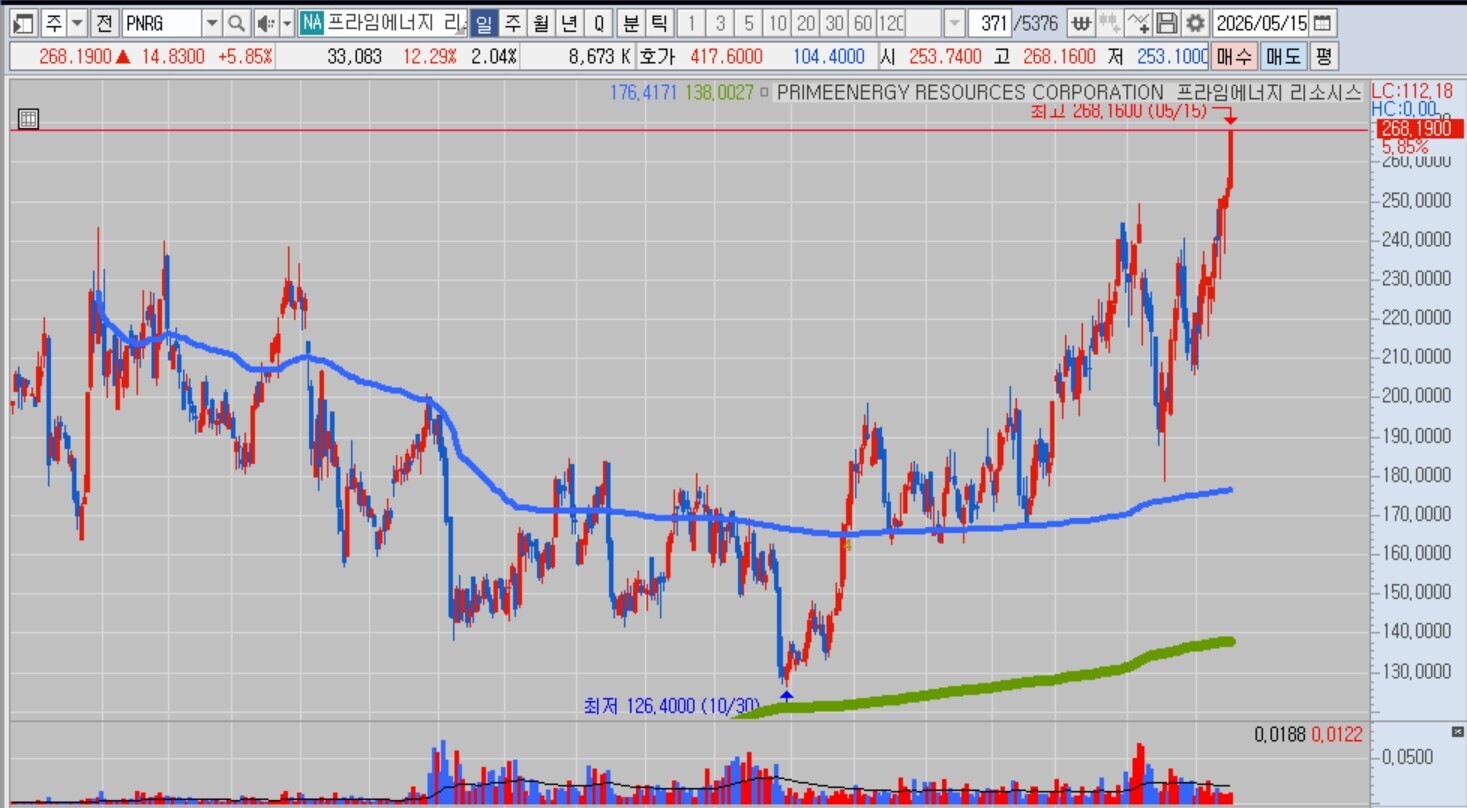Toggle the won currency display icon
Image resolution: width=1467 pixels, height=808 pixels.
(1080, 22)
